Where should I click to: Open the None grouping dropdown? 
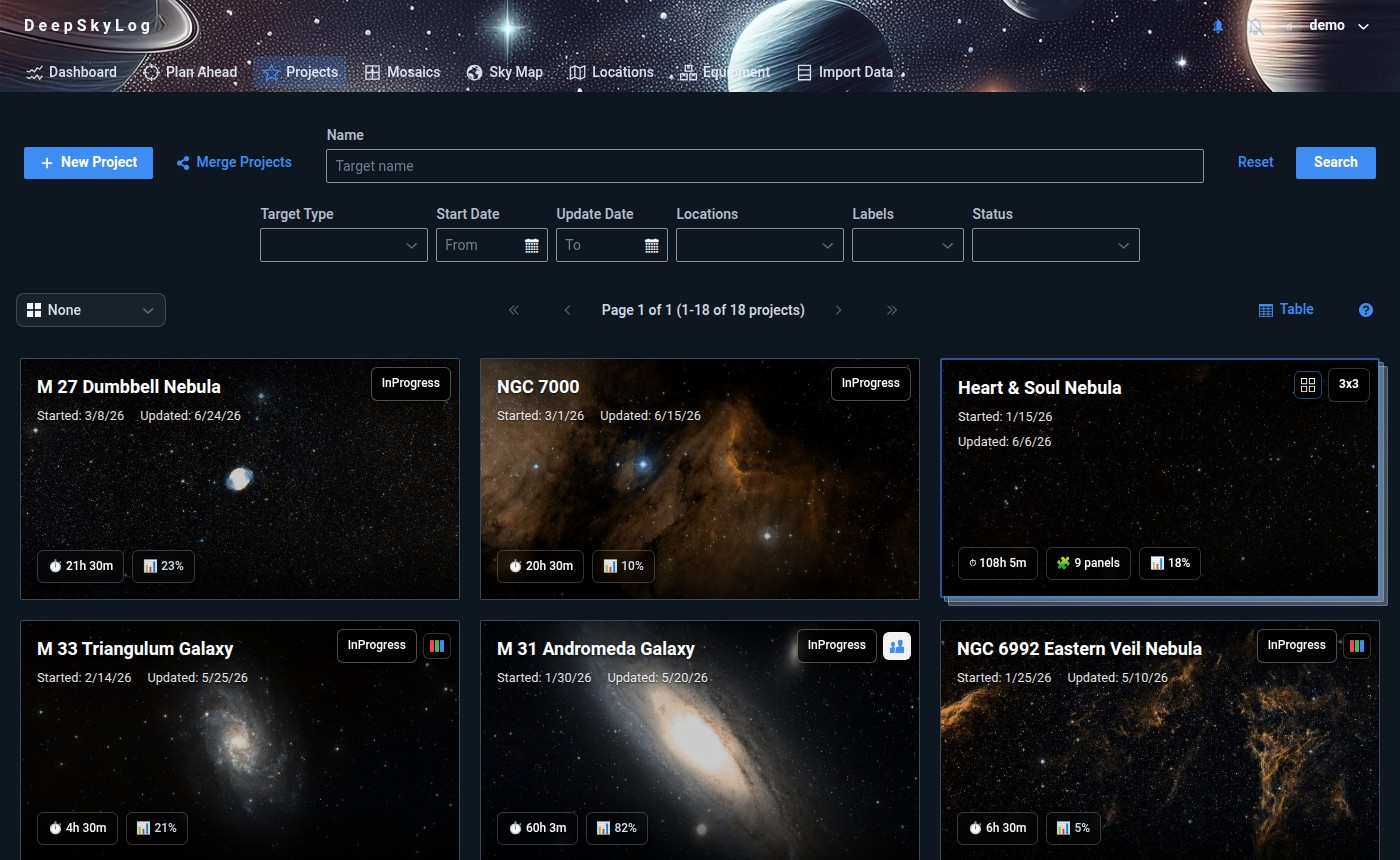[91, 310]
